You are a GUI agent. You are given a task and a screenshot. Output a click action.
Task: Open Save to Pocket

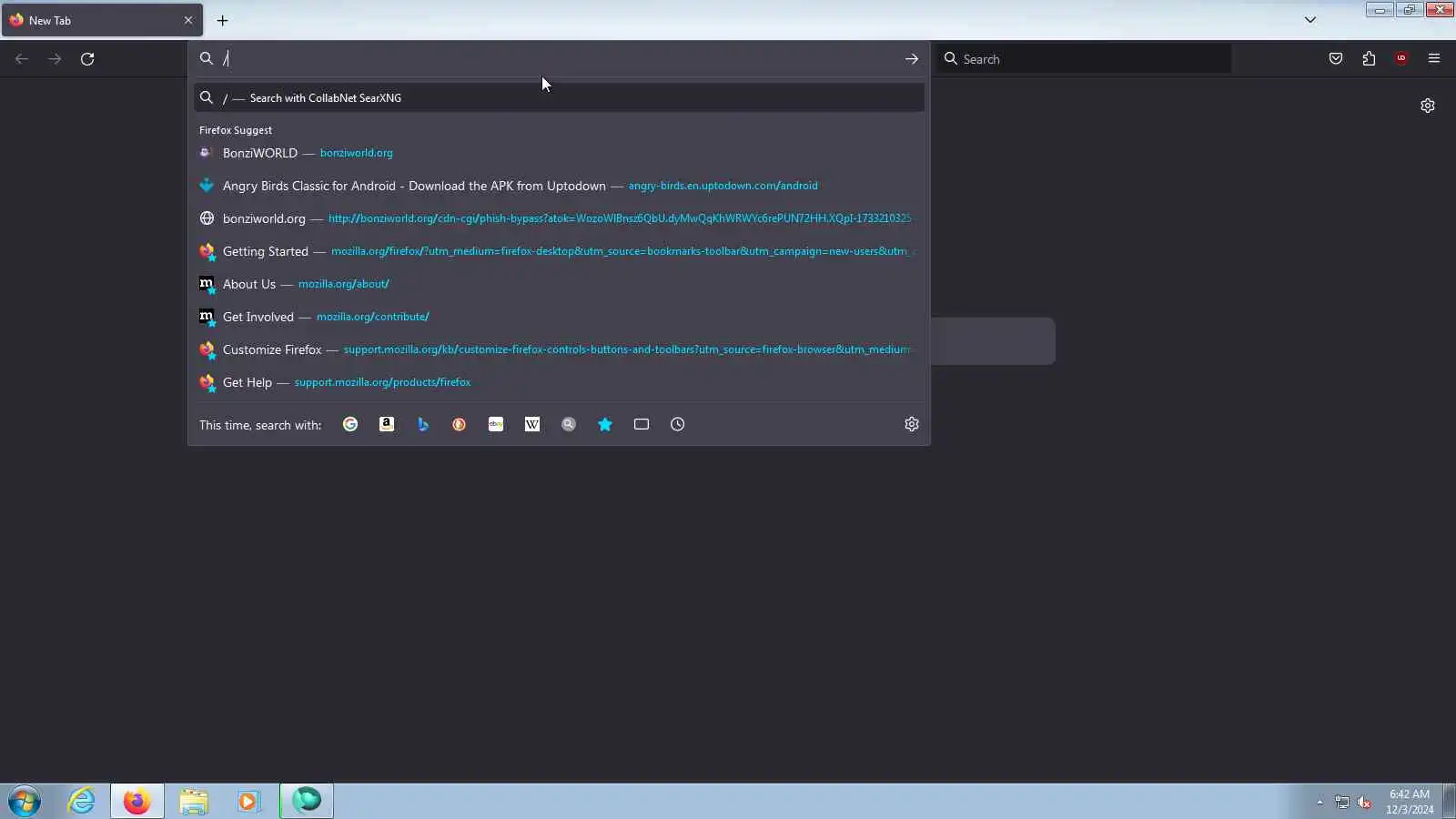(1336, 59)
